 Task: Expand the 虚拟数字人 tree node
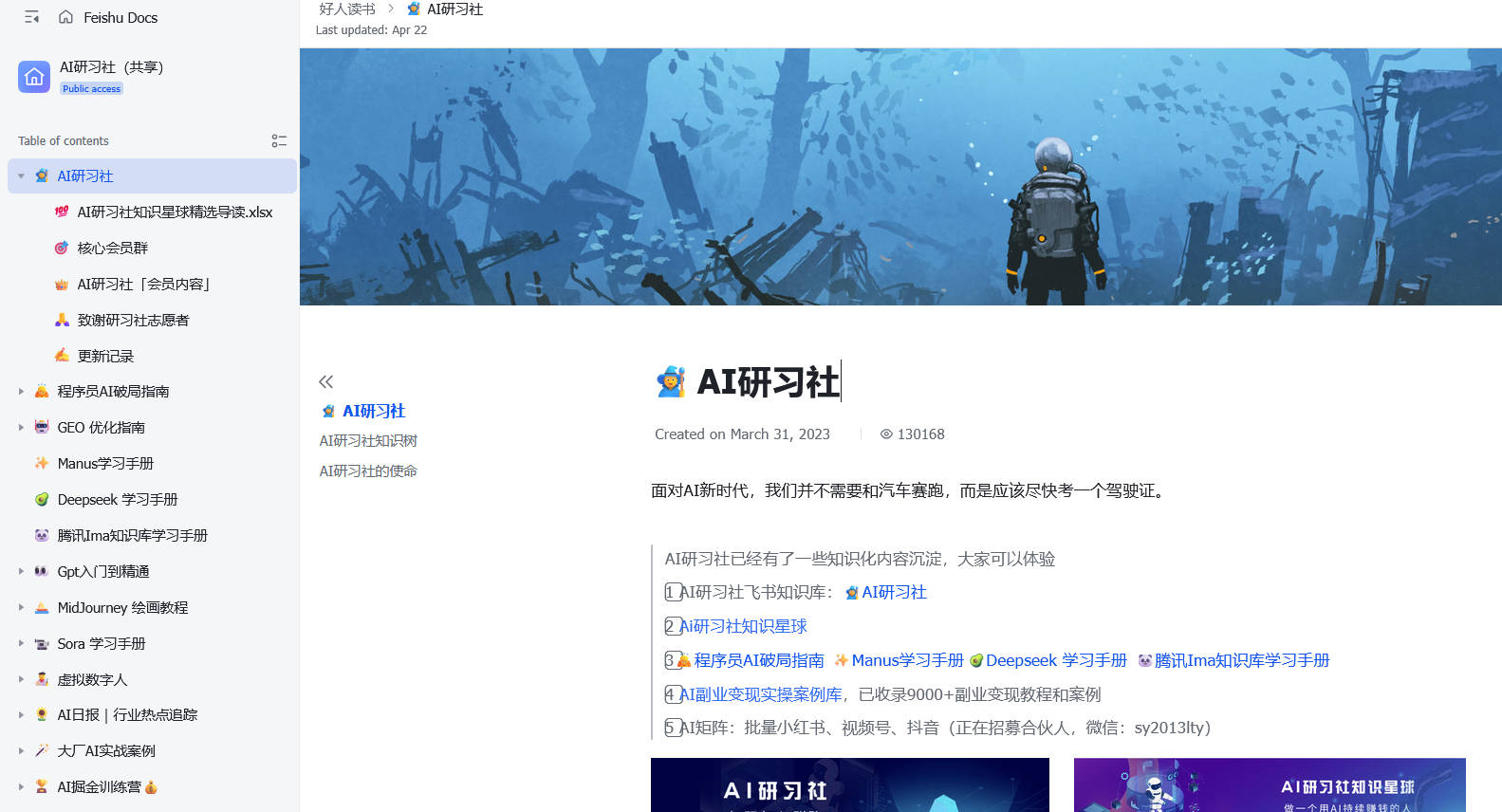pyautogui.click(x=21, y=679)
